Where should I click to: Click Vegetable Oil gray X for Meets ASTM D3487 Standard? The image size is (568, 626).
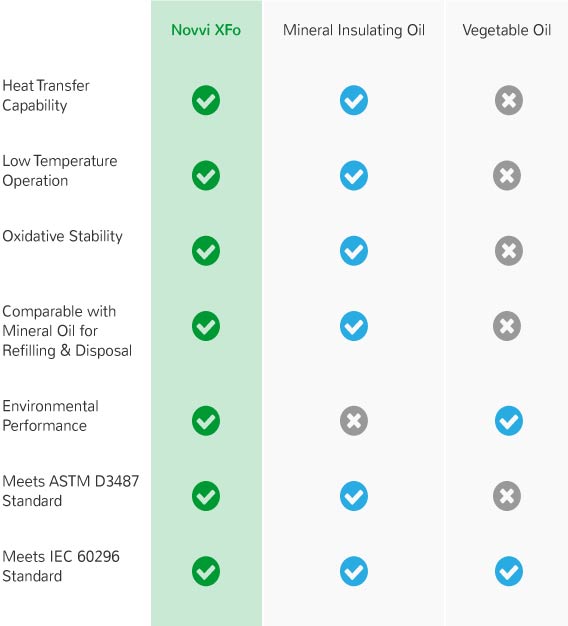click(507, 496)
